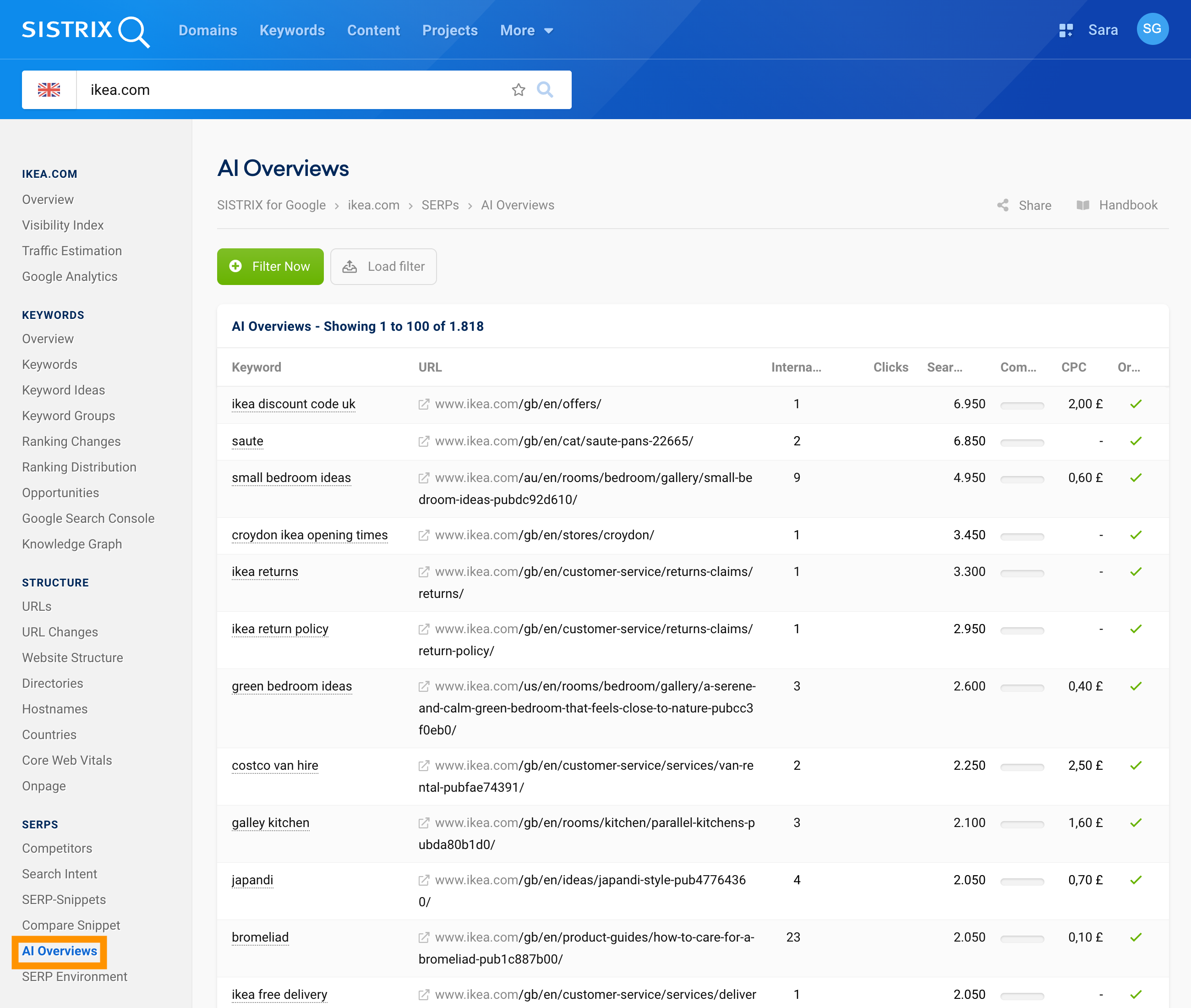Click SISTRIX for Google breadcrumb
The image size is (1191, 1008).
click(271, 205)
